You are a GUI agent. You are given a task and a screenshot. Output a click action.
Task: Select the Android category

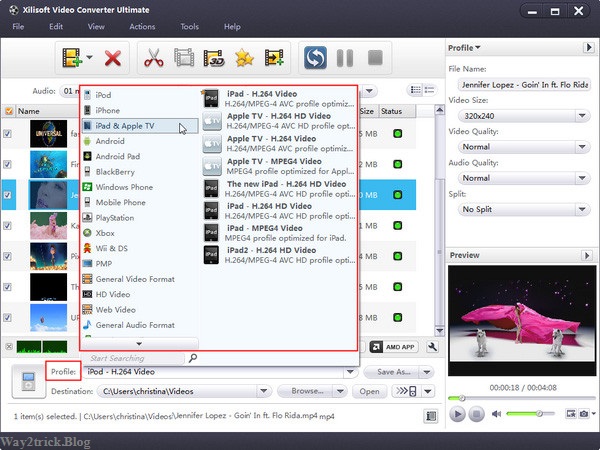pyautogui.click(x=140, y=141)
